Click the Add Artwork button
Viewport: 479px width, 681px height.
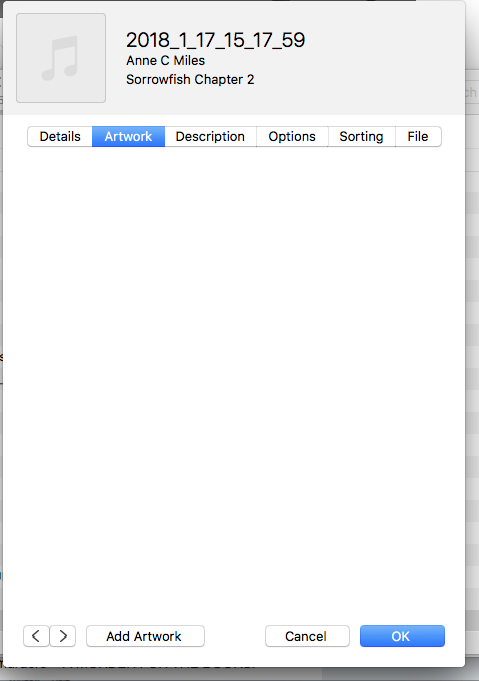pos(145,636)
